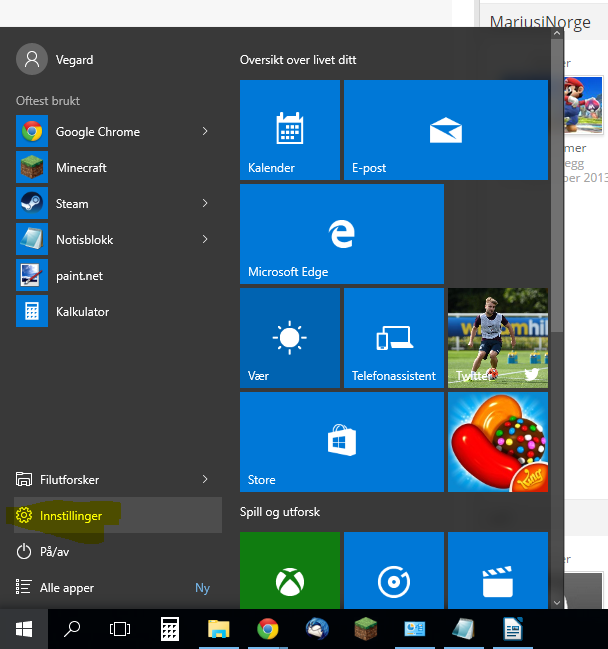This screenshot has height=649, width=608.
Task: Open Minecraft from the taskbar
Action: 366,629
